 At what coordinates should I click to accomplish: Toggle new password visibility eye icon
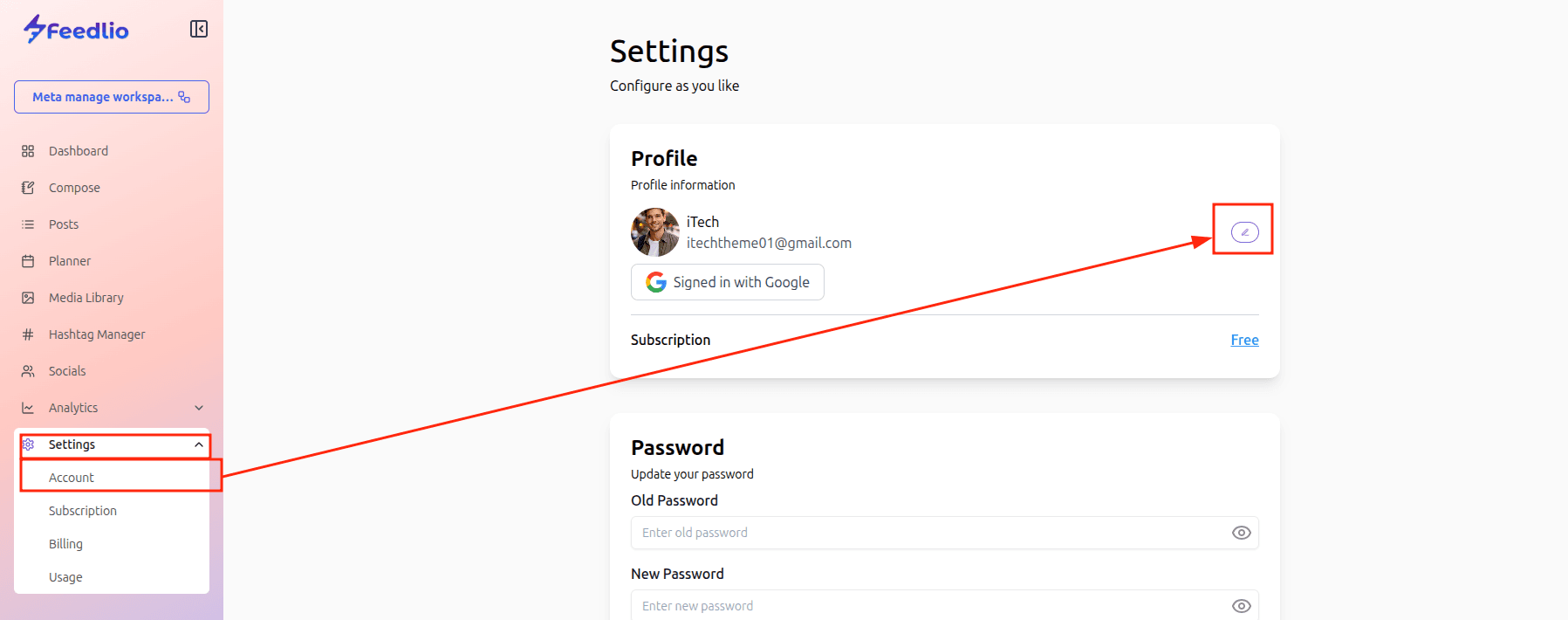point(1241,606)
